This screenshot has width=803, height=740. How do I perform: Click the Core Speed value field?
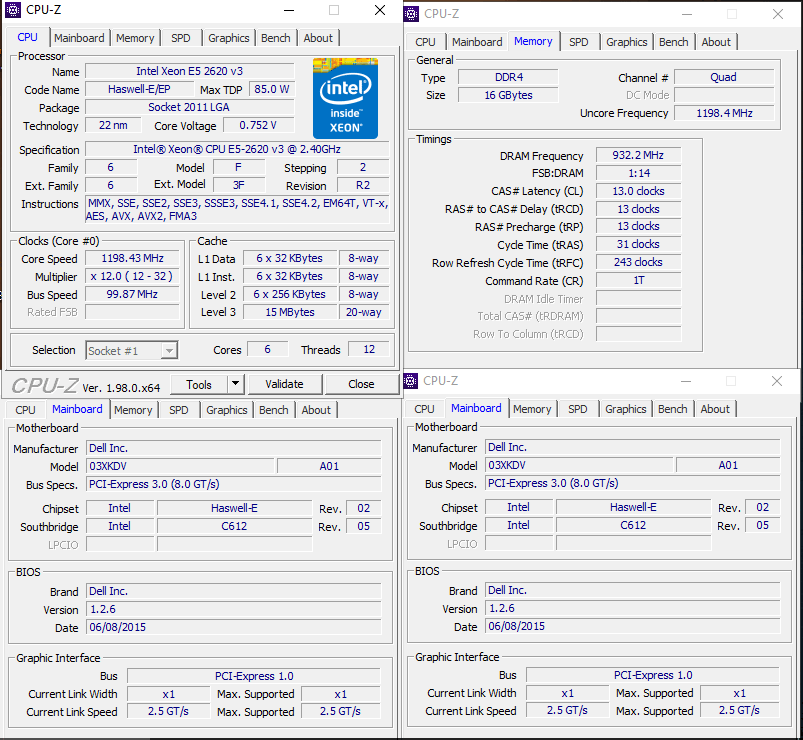point(132,258)
